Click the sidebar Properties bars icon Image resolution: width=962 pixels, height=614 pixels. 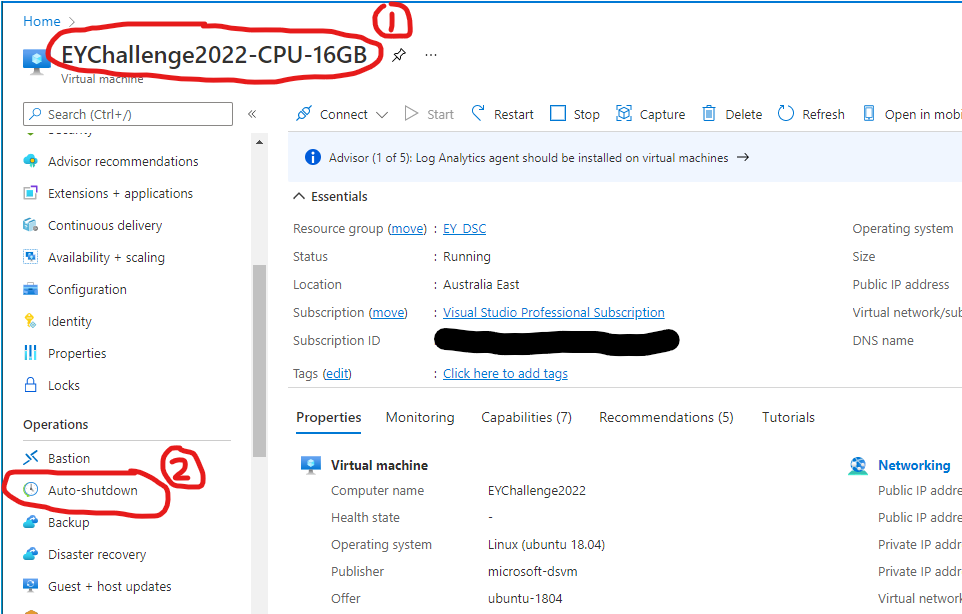31,353
